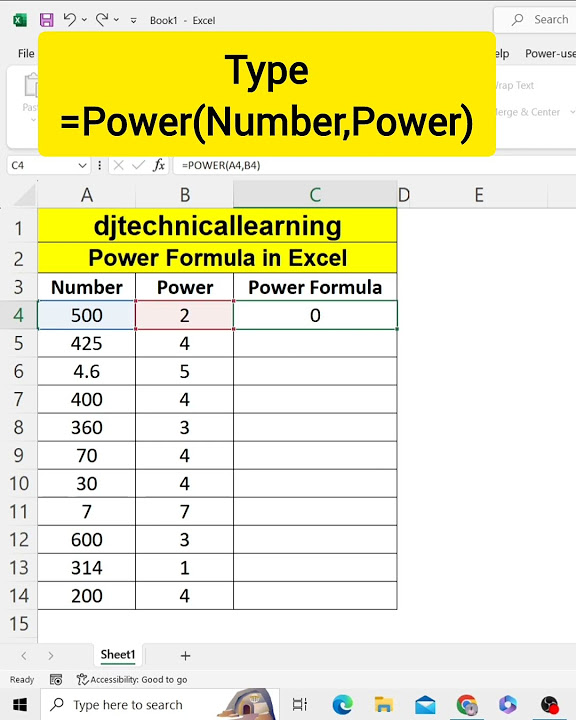Select column B header

coord(185,195)
